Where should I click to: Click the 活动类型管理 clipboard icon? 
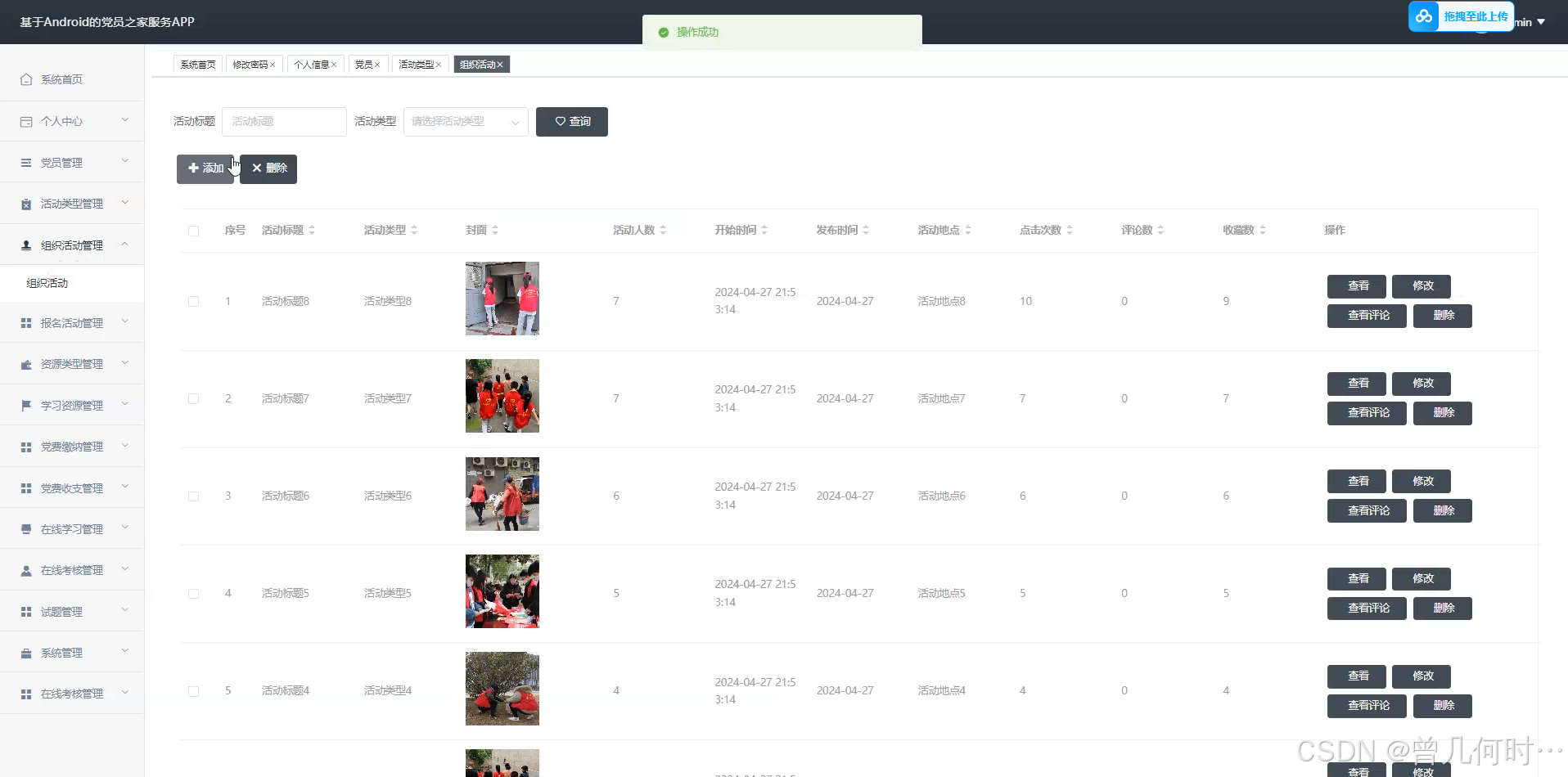pos(26,204)
